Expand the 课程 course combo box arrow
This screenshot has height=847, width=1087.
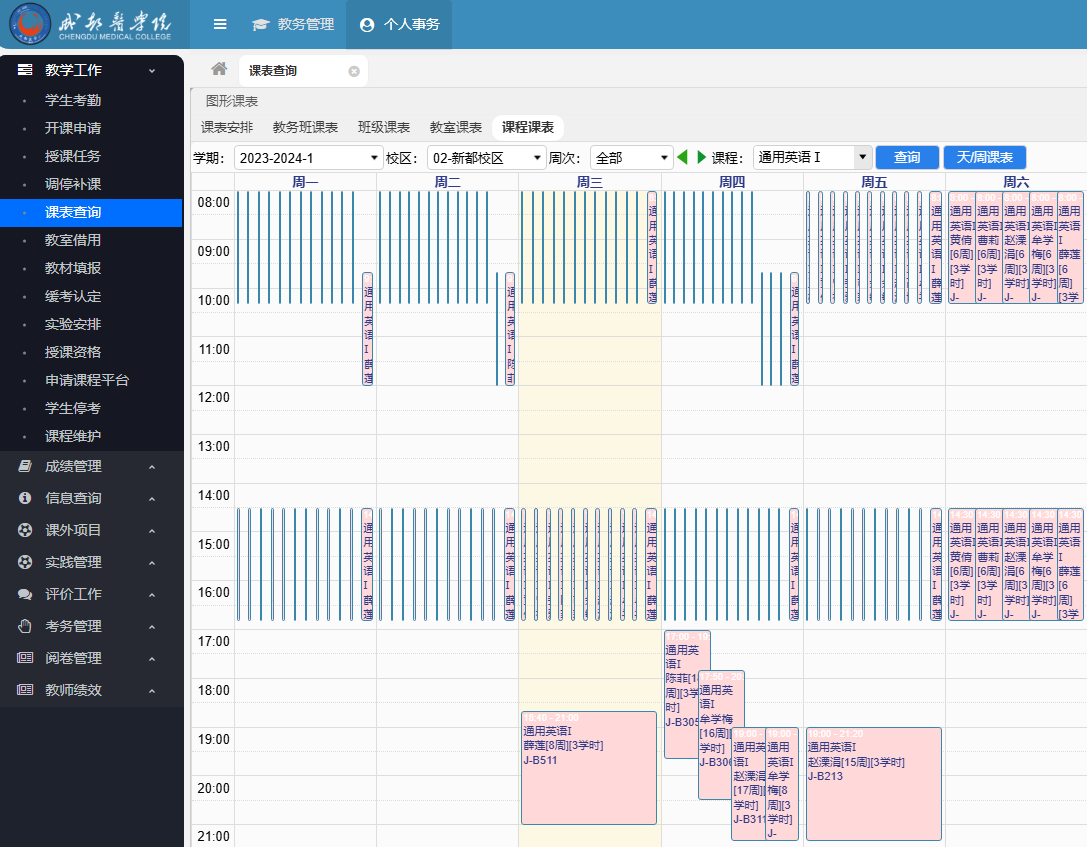pyautogui.click(x=863, y=157)
